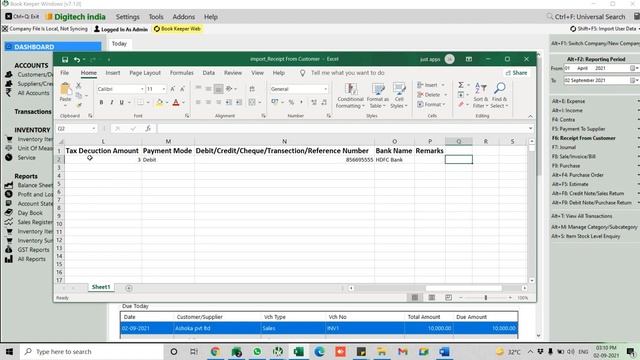Click into the Excel formula bar

click(342, 129)
